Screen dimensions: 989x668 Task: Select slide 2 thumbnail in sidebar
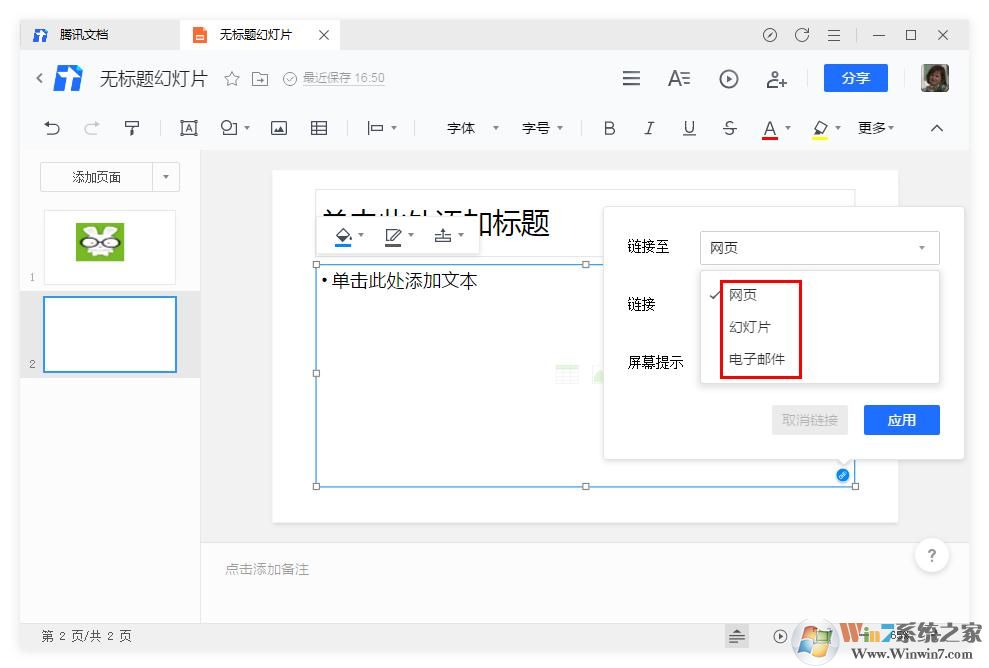coord(110,334)
